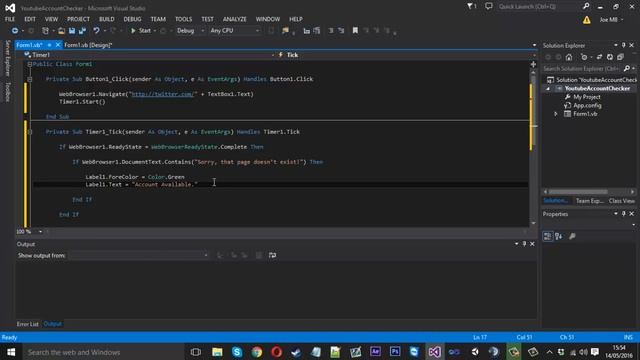Open the 100 % zoom level dropdown

(x=40, y=232)
